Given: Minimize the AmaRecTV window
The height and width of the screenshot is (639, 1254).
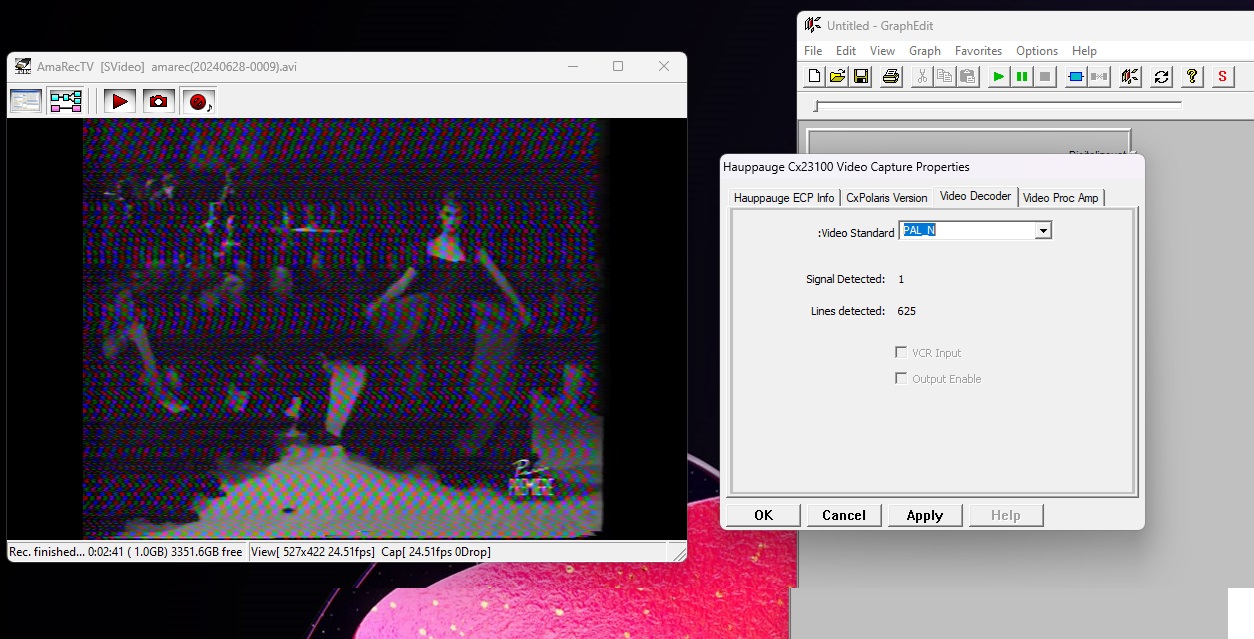Looking at the screenshot, I should 572,67.
